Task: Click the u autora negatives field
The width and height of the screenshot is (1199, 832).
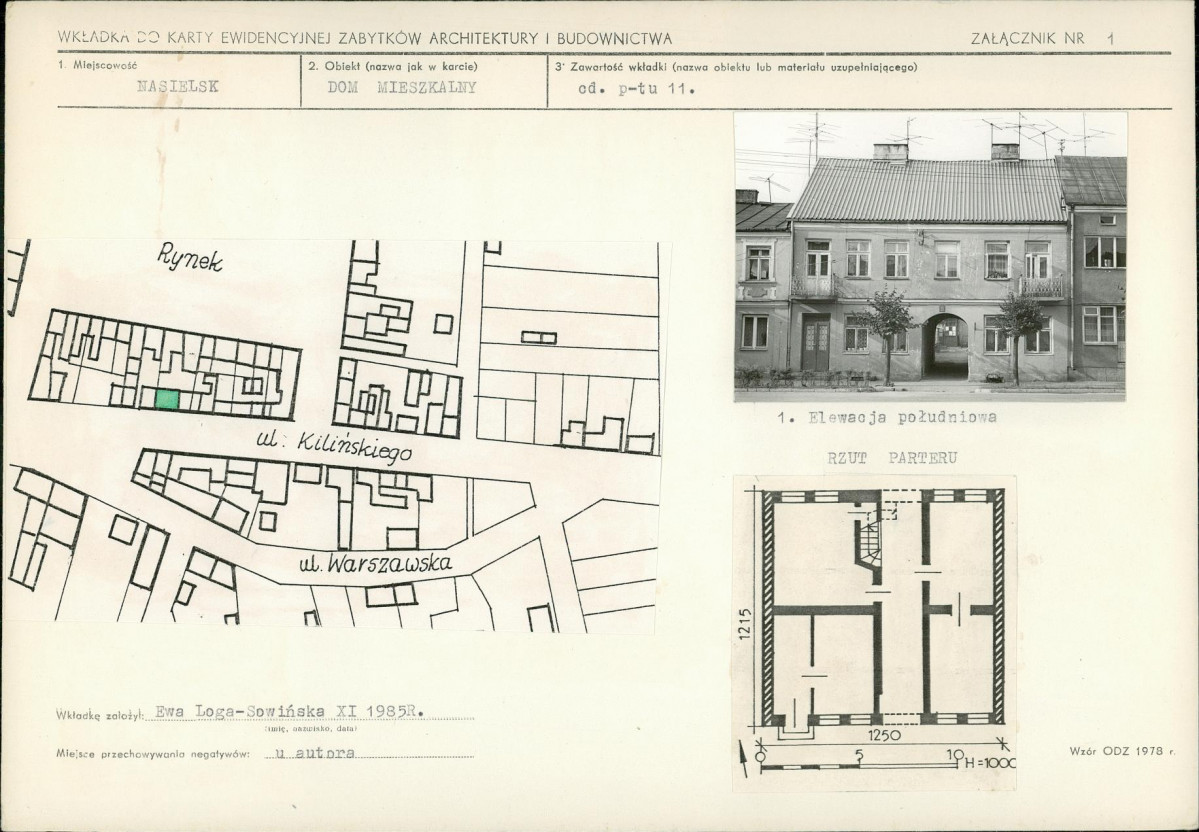Action: [x=315, y=752]
